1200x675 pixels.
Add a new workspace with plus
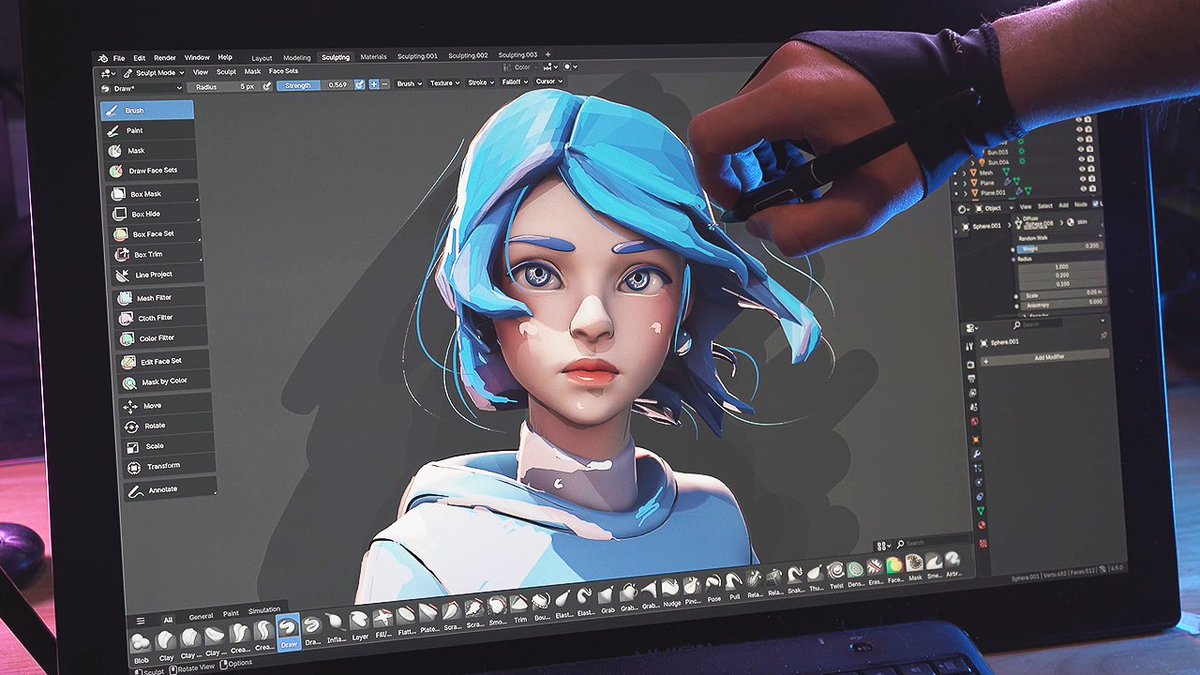coord(548,54)
